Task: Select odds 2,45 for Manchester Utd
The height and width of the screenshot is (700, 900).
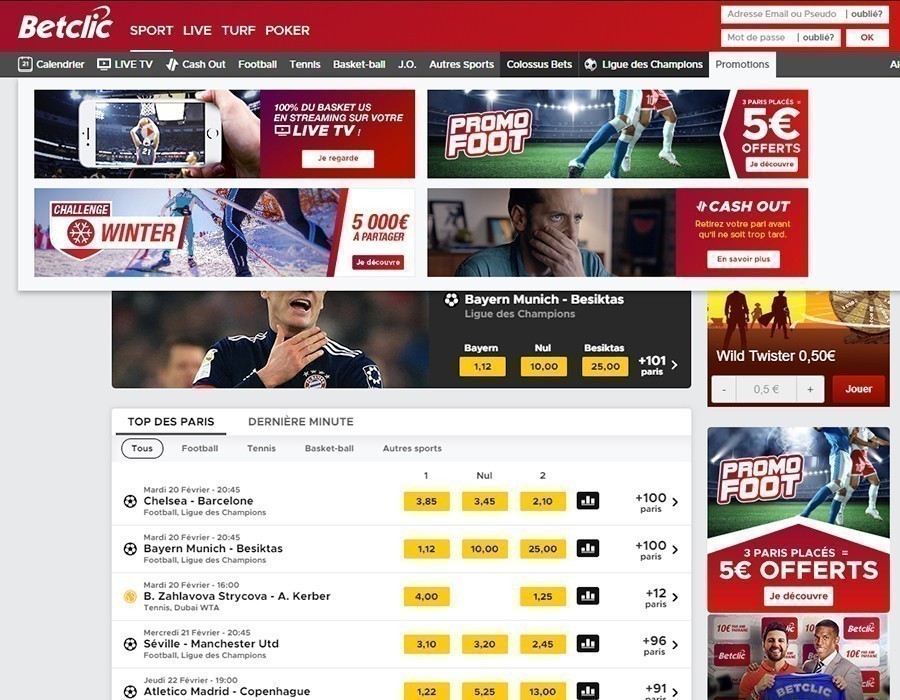Action: [542, 644]
